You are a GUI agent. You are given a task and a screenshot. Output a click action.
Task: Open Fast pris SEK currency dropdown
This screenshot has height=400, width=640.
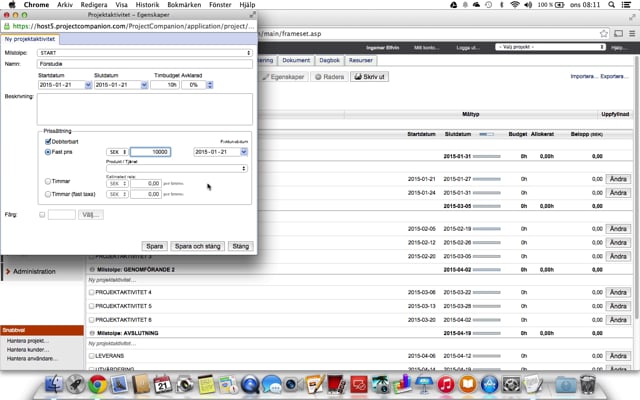(x=117, y=152)
